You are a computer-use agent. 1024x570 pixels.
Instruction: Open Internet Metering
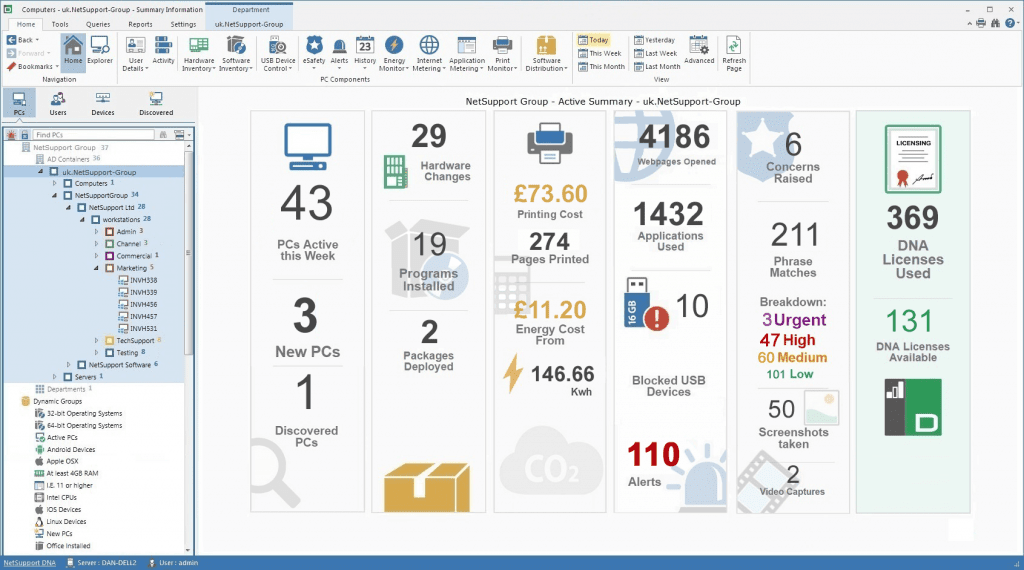tap(429, 54)
